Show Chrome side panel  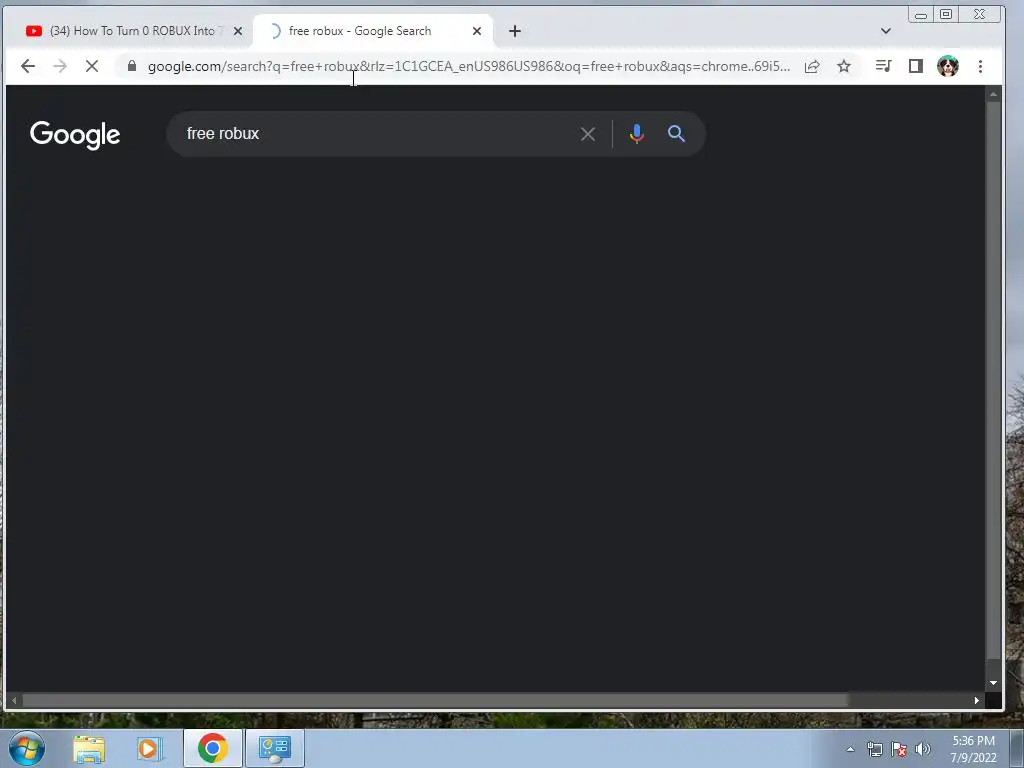point(916,66)
